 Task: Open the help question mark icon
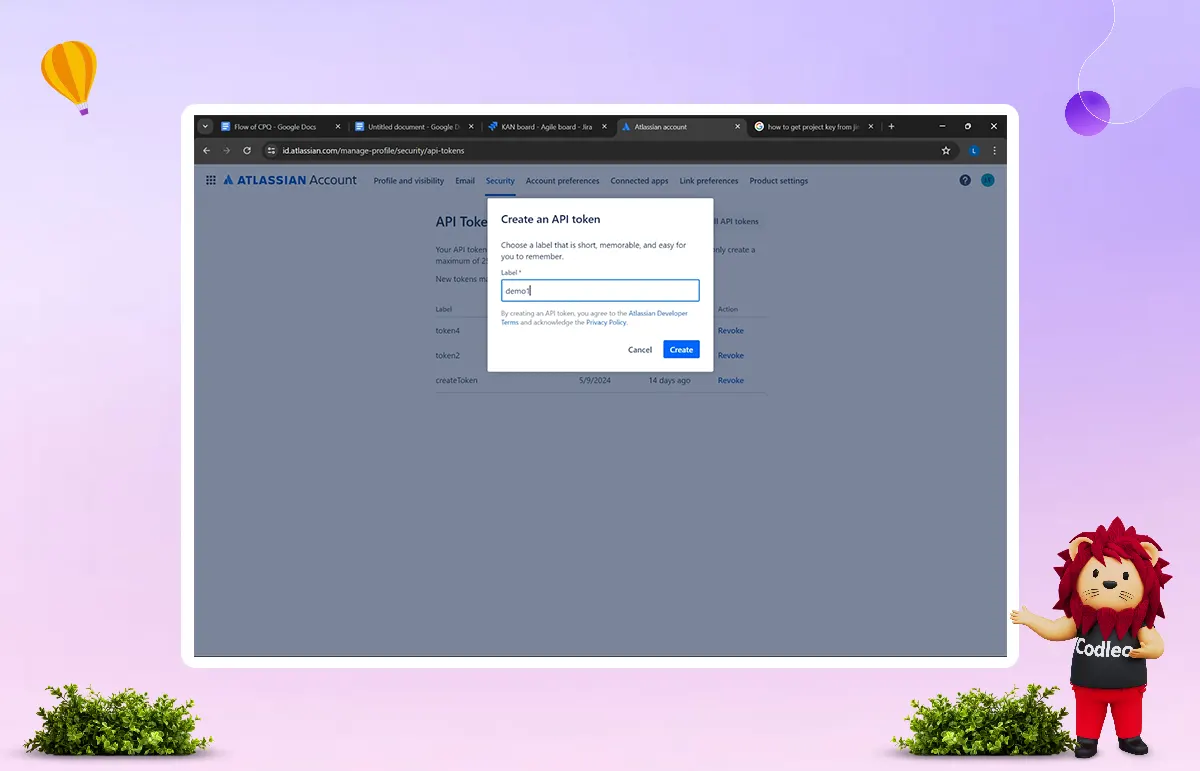(x=965, y=181)
